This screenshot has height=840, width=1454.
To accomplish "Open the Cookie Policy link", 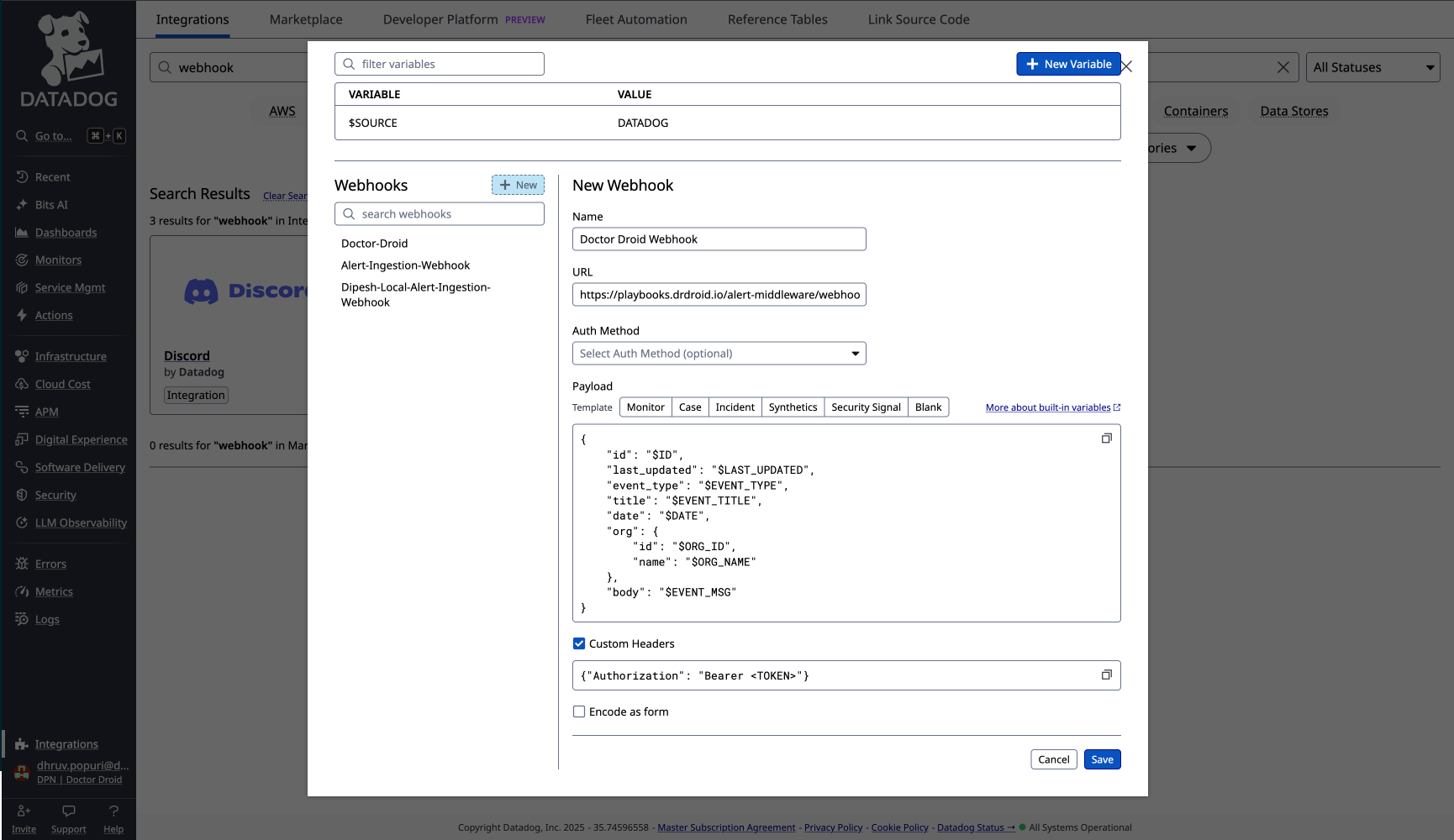I will click(899, 827).
